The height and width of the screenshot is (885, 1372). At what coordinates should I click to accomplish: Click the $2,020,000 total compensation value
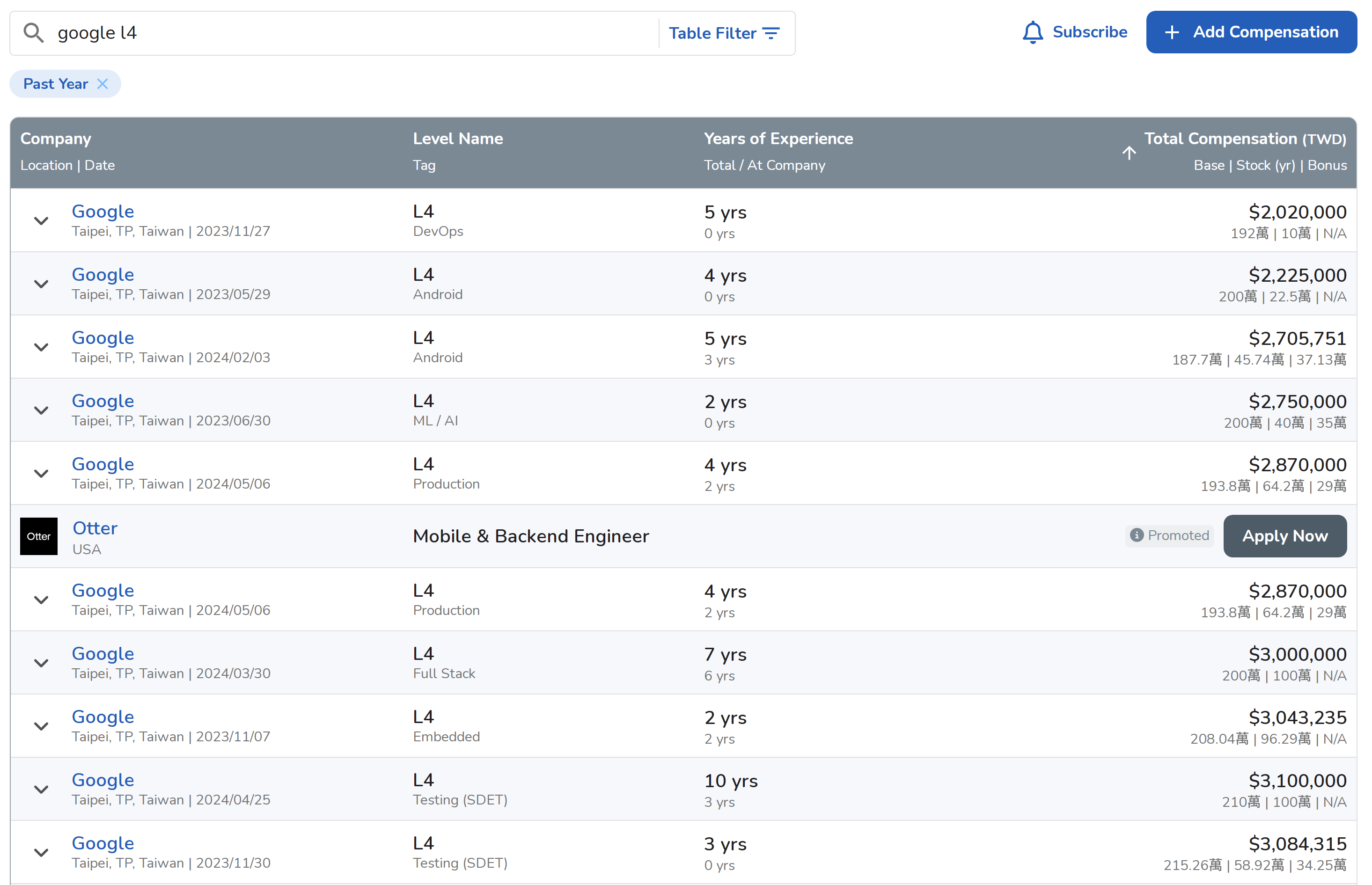(1297, 212)
